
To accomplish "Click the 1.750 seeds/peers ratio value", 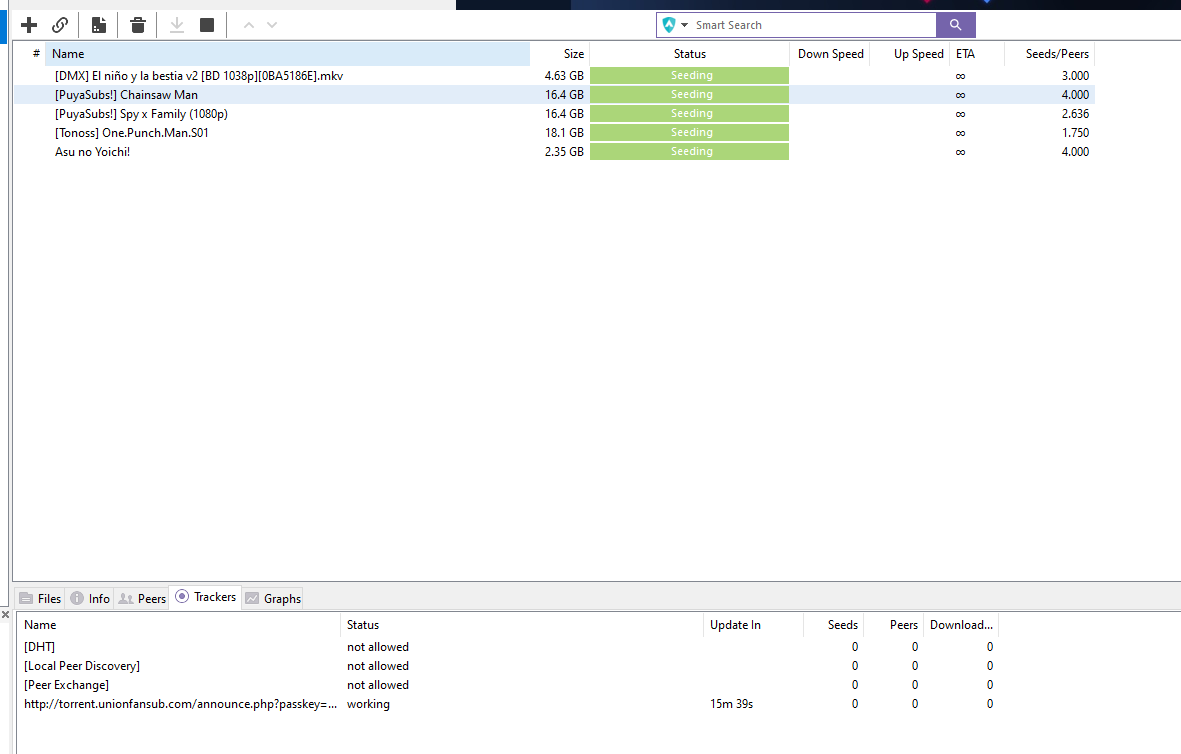I will (x=1075, y=133).
